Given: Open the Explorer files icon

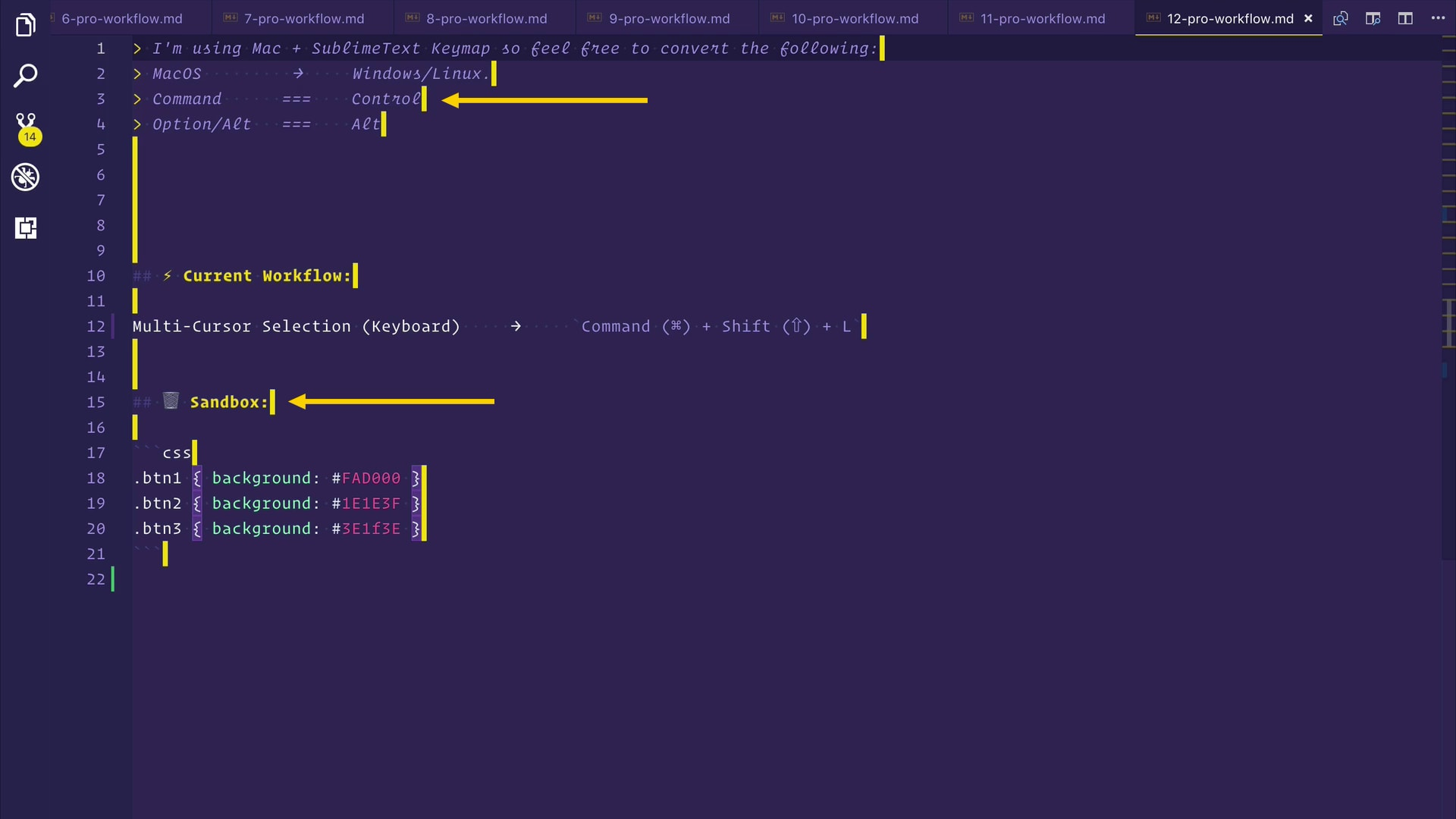Looking at the screenshot, I should (26, 25).
